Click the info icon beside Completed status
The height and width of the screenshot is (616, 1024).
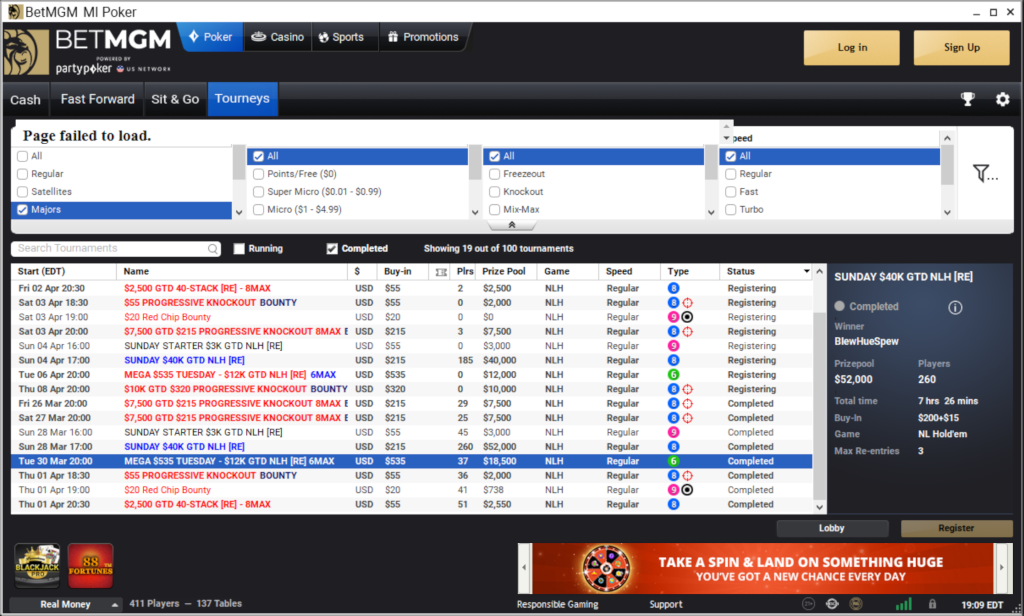coord(955,308)
